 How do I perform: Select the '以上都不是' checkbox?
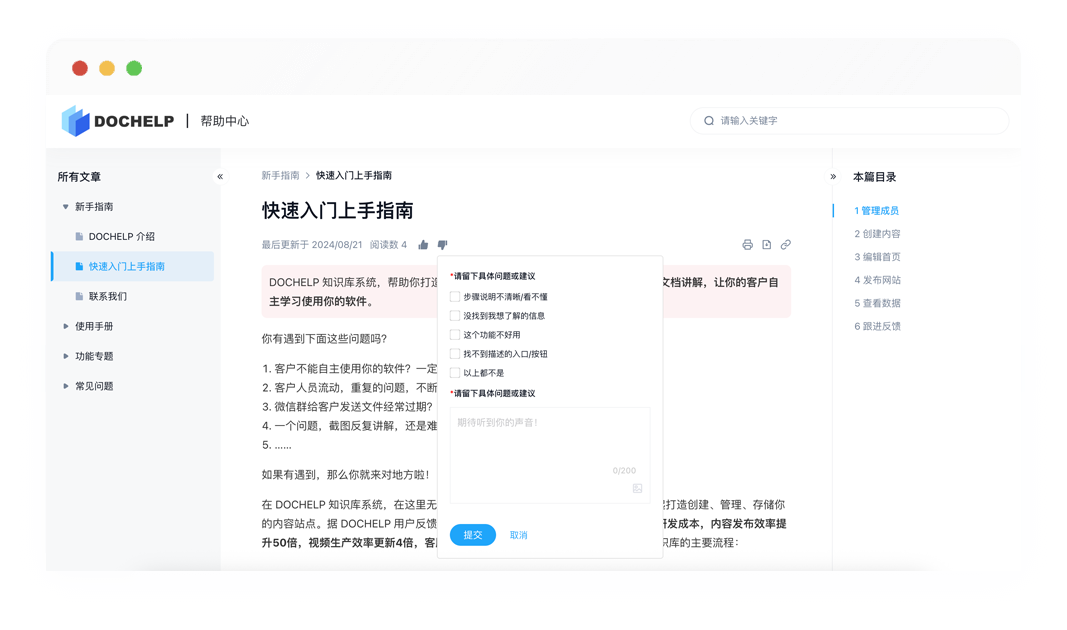[x=455, y=373]
